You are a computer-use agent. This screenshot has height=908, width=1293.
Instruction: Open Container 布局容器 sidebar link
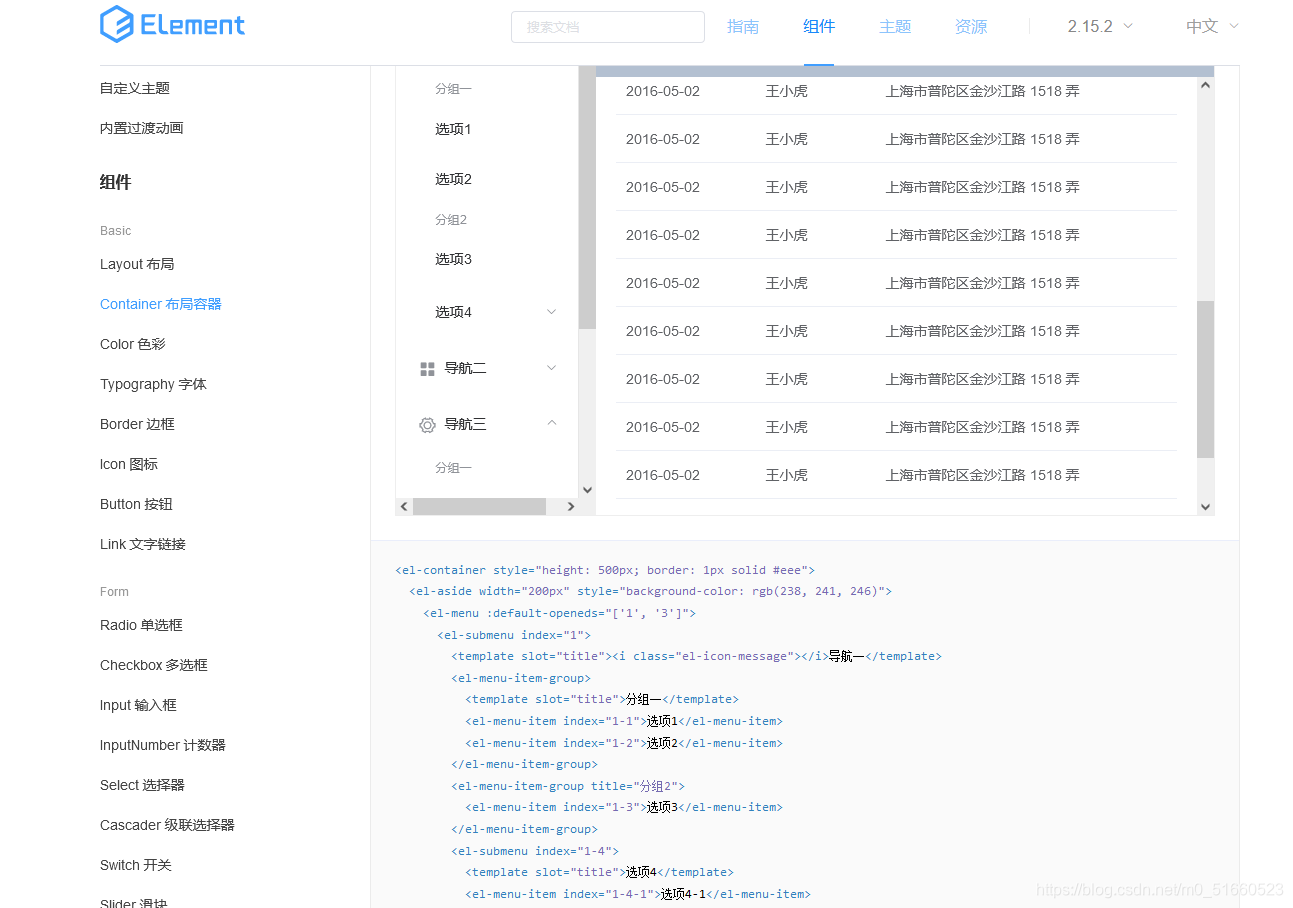point(161,304)
